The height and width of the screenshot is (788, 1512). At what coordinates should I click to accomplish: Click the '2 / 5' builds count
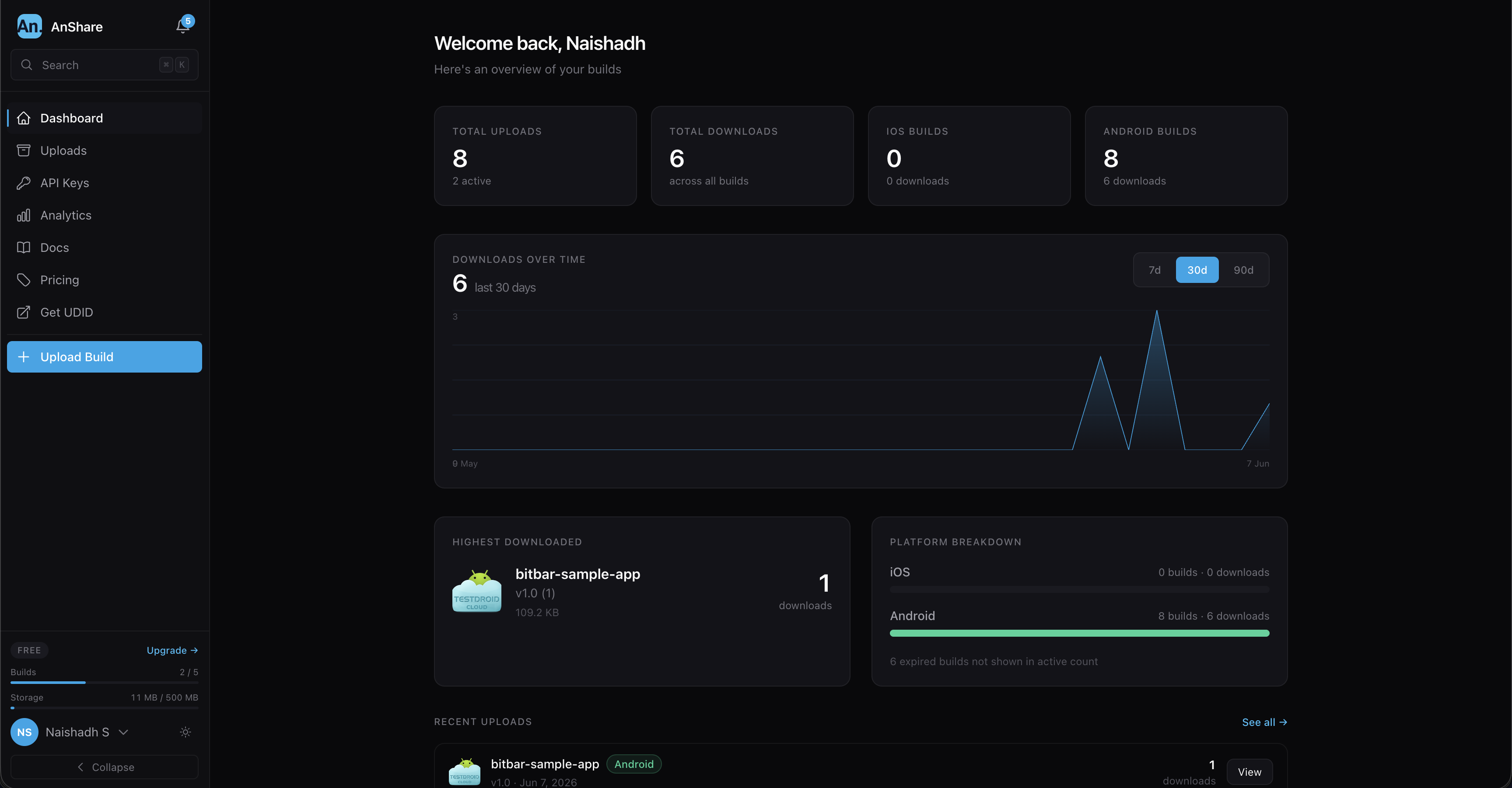[189, 672]
